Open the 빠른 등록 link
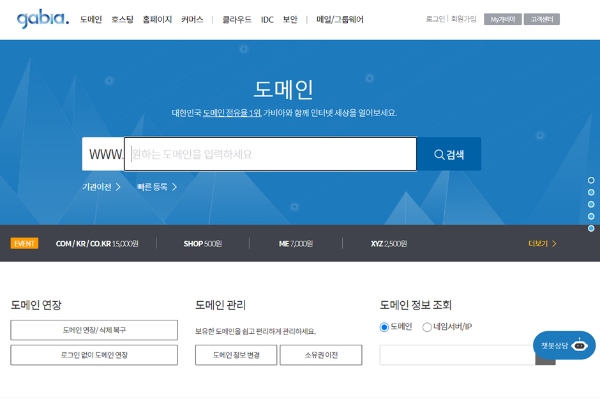The width and height of the screenshot is (600, 404). coord(157,187)
